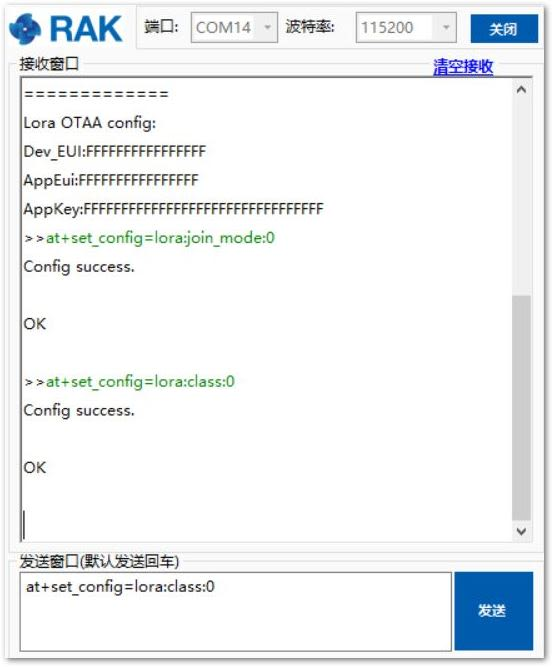The height and width of the screenshot is (667, 553).
Task: Click the Dev_EUI line in receive window
Action: pyautogui.click(x=115, y=151)
